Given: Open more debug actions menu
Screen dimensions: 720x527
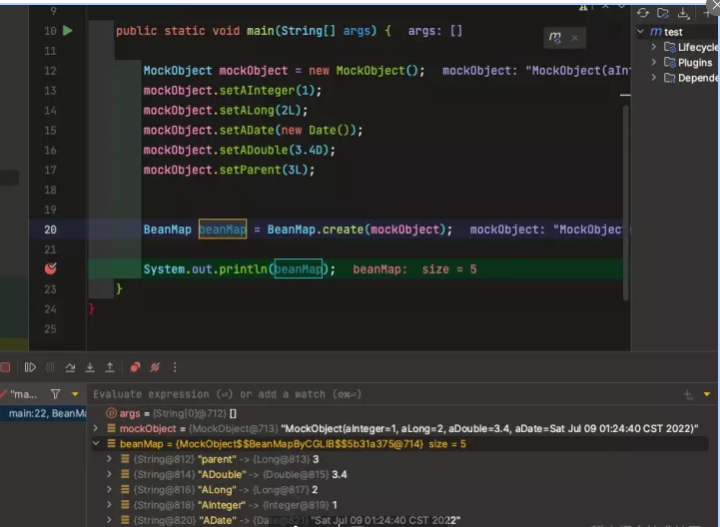Looking at the screenshot, I should tap(175, 367).
